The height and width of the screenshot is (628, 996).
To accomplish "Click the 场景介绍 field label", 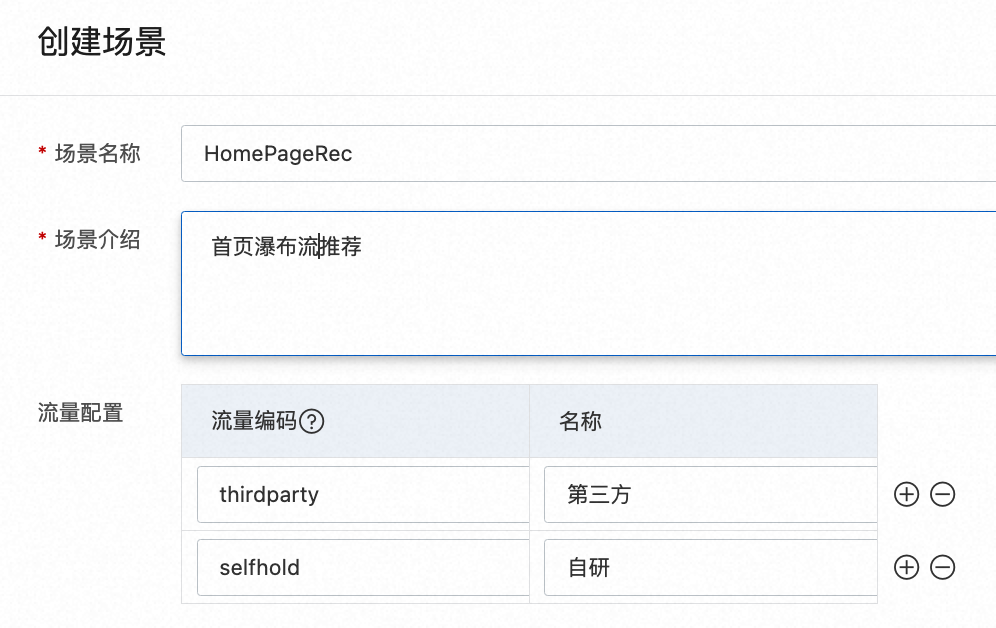I will (x=97, y=239).
